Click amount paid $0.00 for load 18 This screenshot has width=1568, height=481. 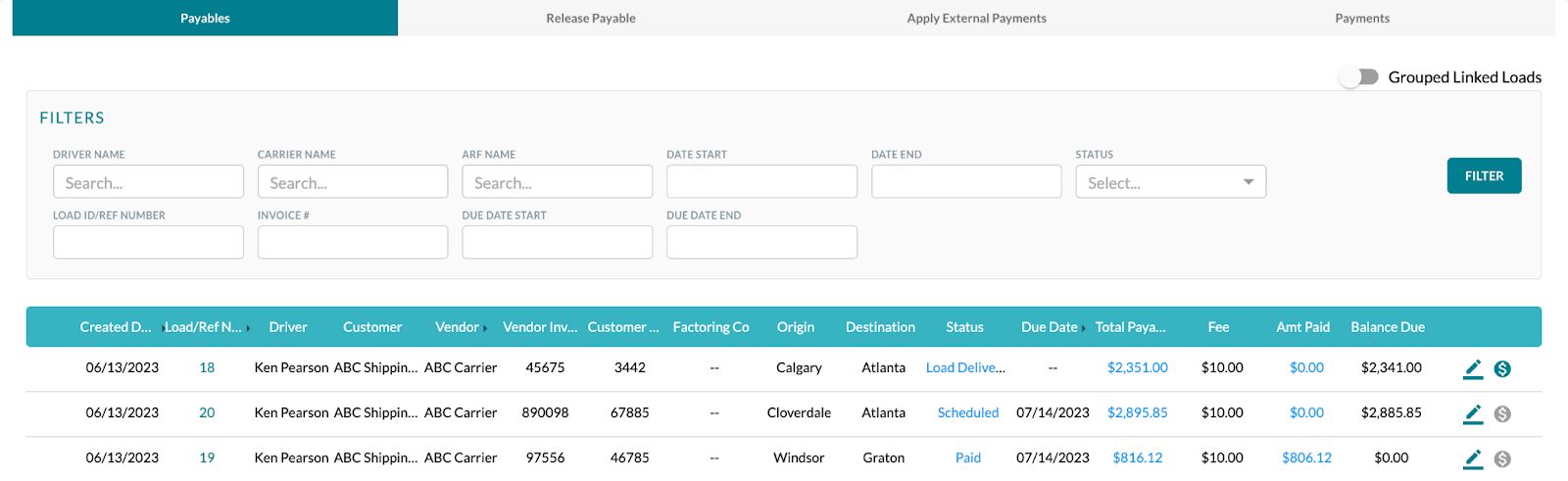1306,367
